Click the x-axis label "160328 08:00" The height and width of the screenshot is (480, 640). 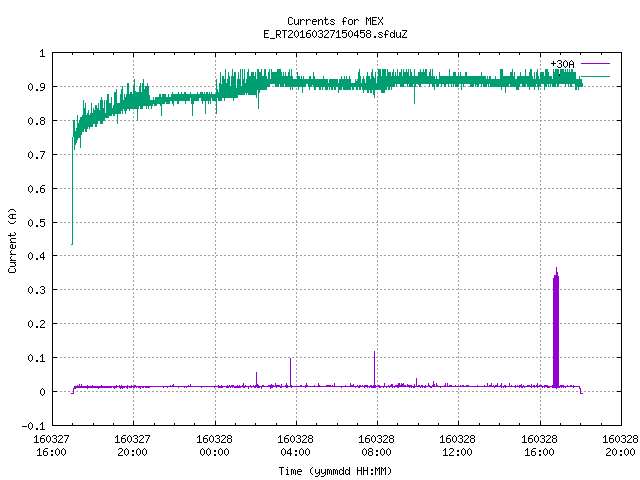coord(376,445)
